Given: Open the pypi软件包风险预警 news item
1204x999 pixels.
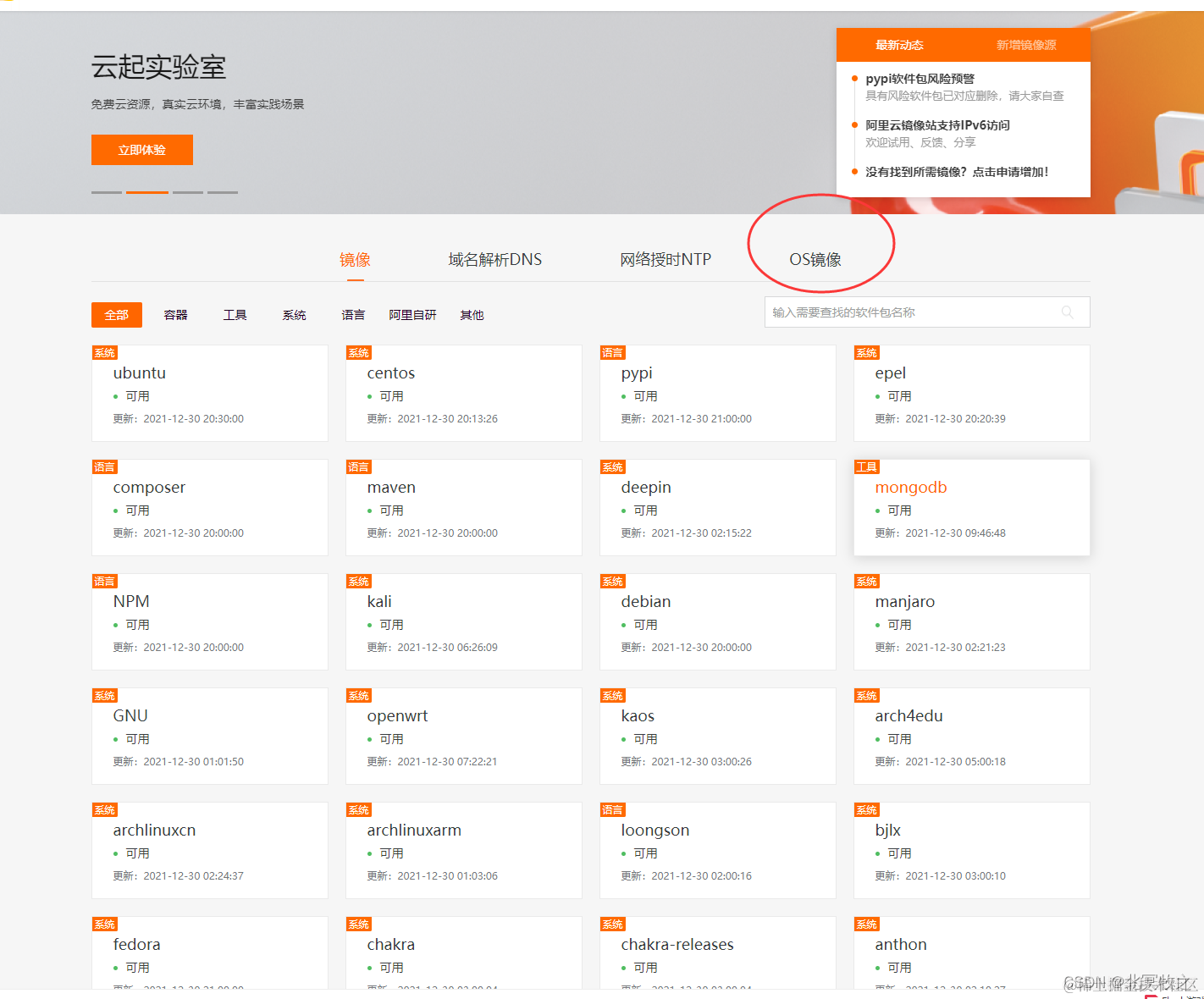Looking at the screenshot, I should coord(920,79).
